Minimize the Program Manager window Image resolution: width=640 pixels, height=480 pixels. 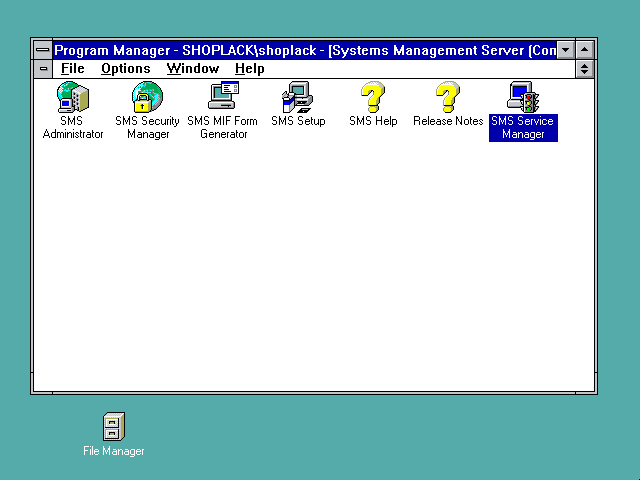click(x=566, y=50)
